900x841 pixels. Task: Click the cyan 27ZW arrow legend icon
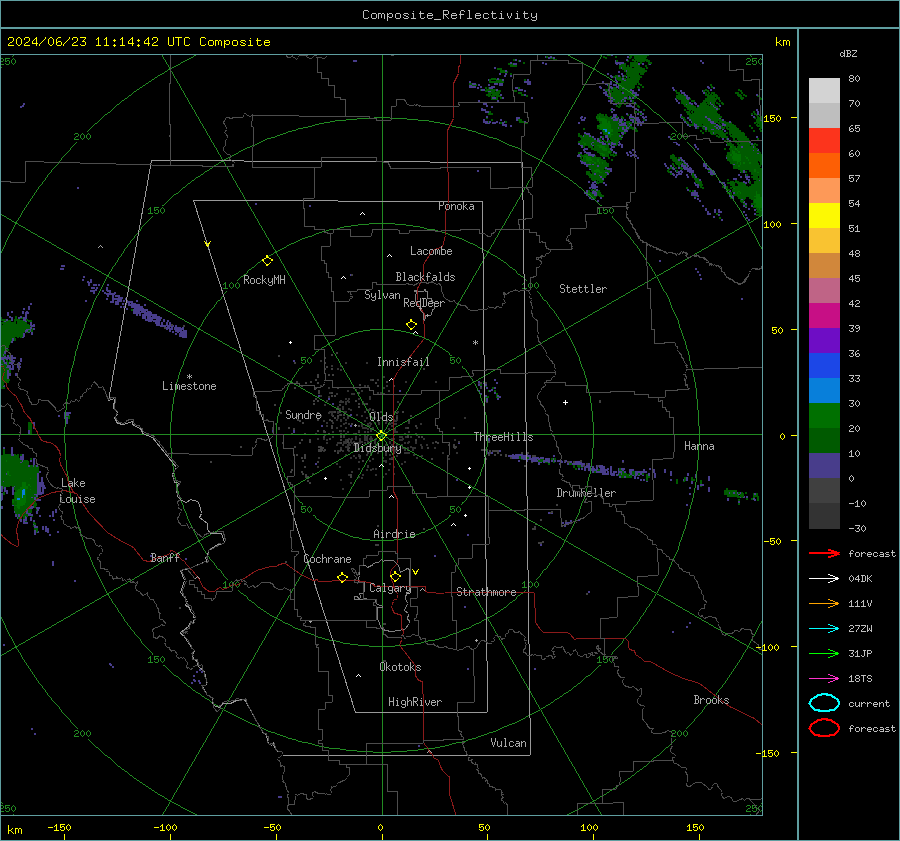click(x=824, y=629)
